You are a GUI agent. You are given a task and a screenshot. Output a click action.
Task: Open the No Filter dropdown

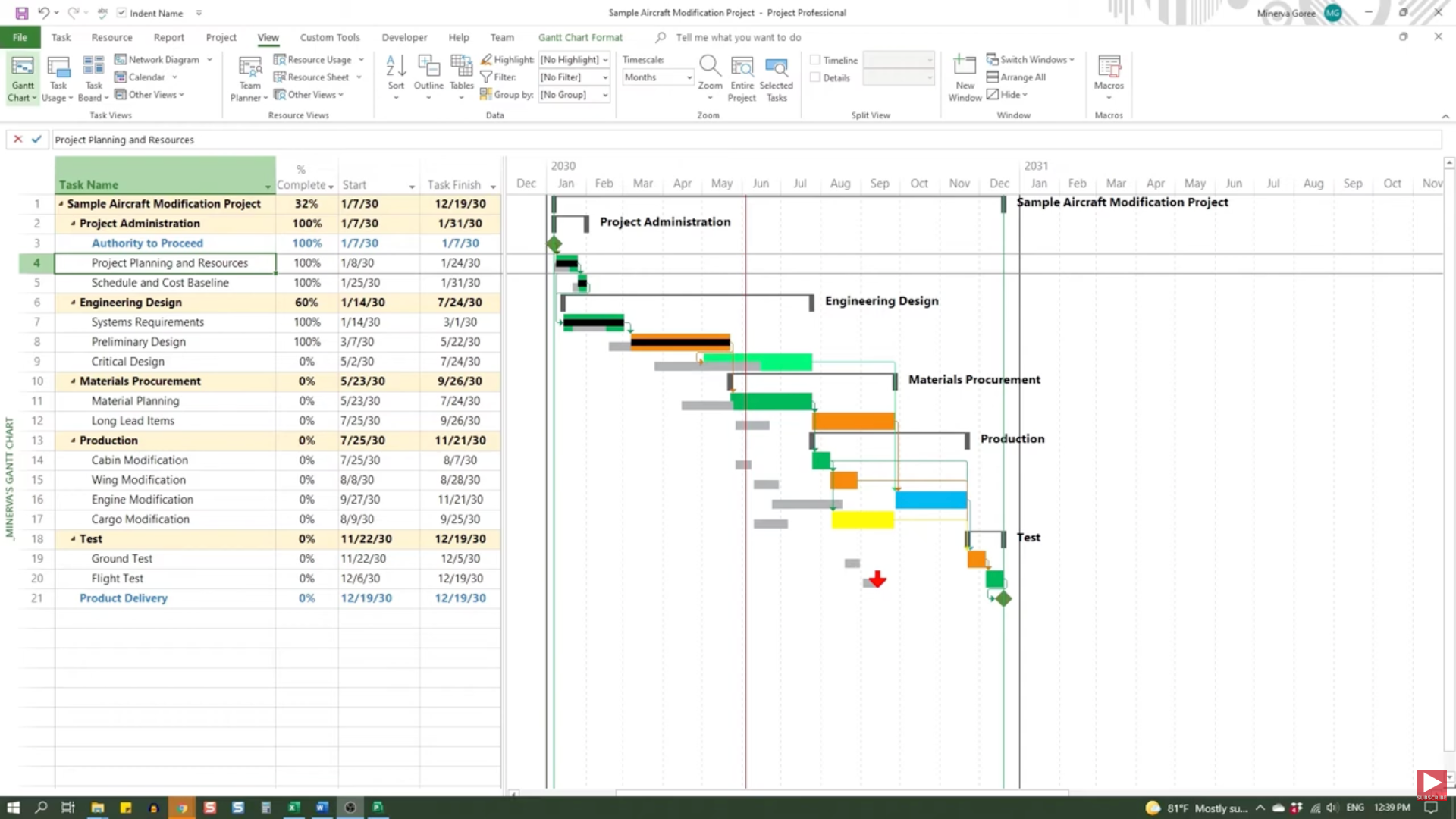click(574, 77)
